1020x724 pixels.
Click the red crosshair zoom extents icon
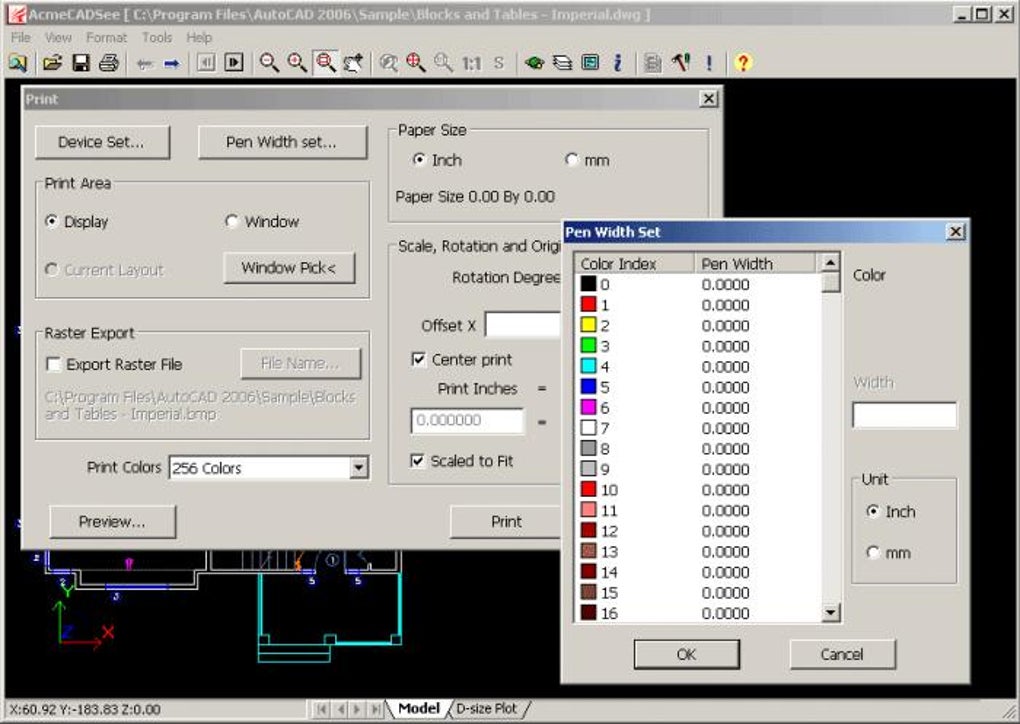(416, 62)
